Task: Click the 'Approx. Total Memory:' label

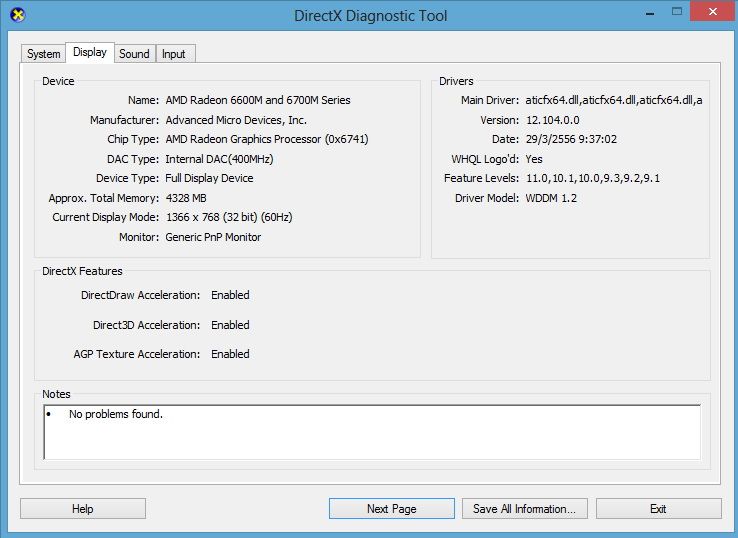Action: (104, 198)
